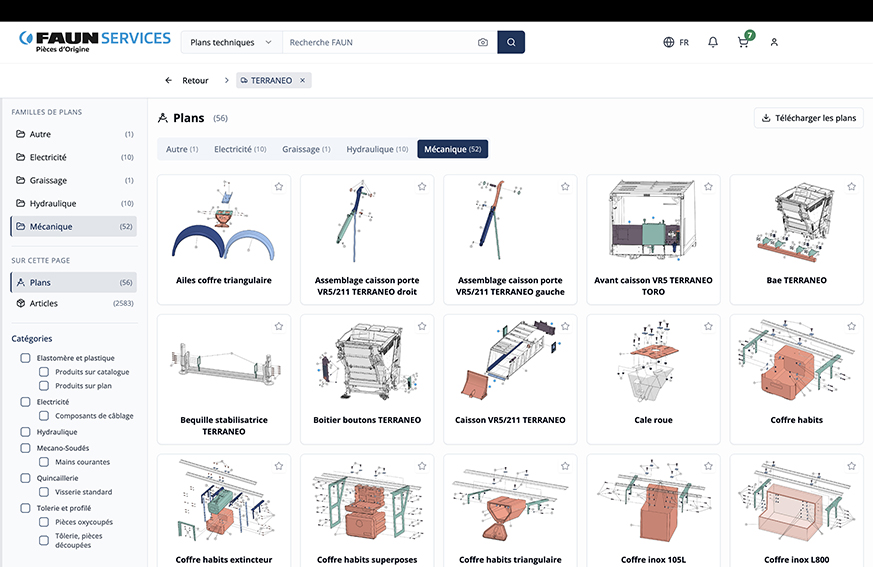Enable the Visserie standard checkbox
Image resolution: width=873 pixels, height=567 pixels.
coord(44,492)
